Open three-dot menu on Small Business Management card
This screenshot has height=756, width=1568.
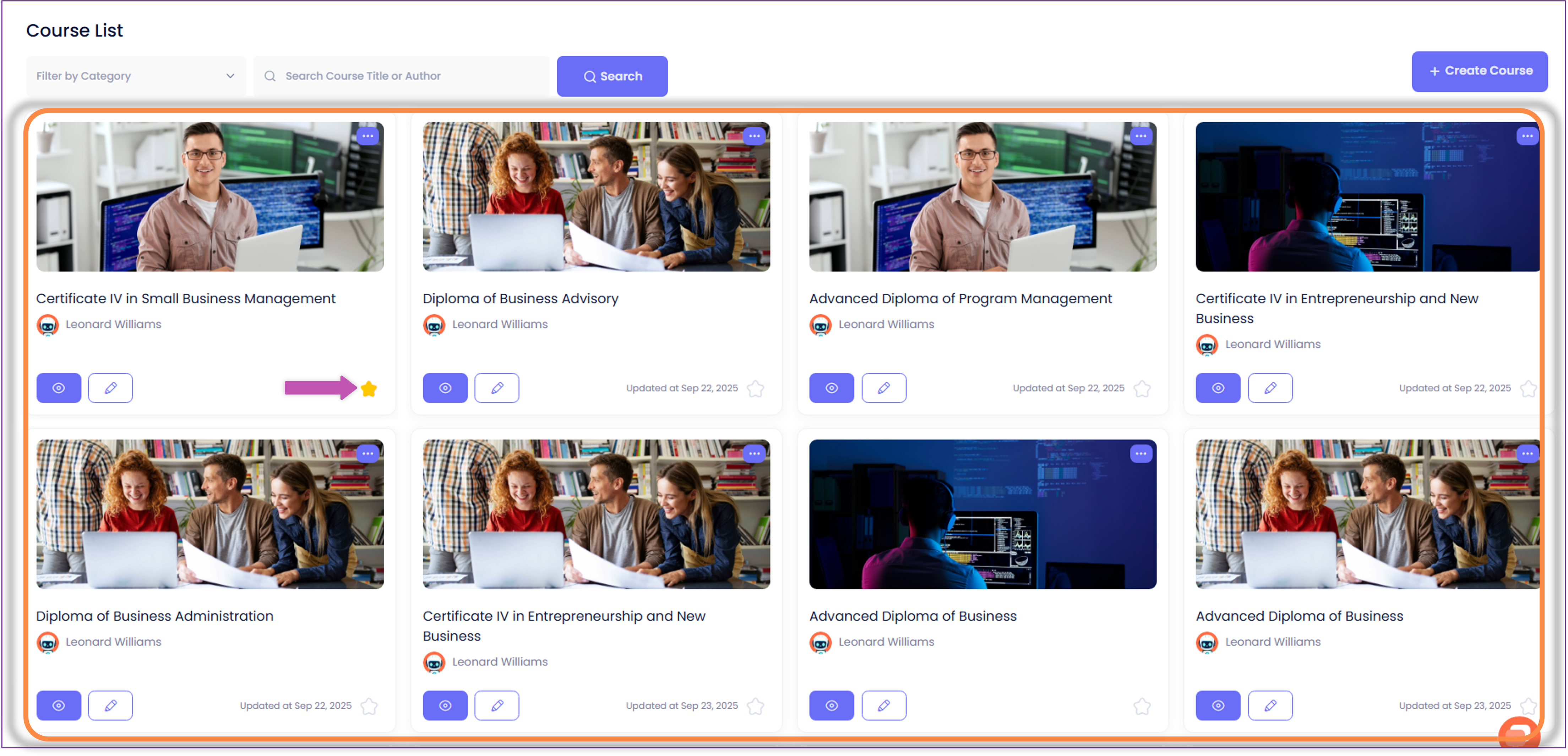[367, 136]
